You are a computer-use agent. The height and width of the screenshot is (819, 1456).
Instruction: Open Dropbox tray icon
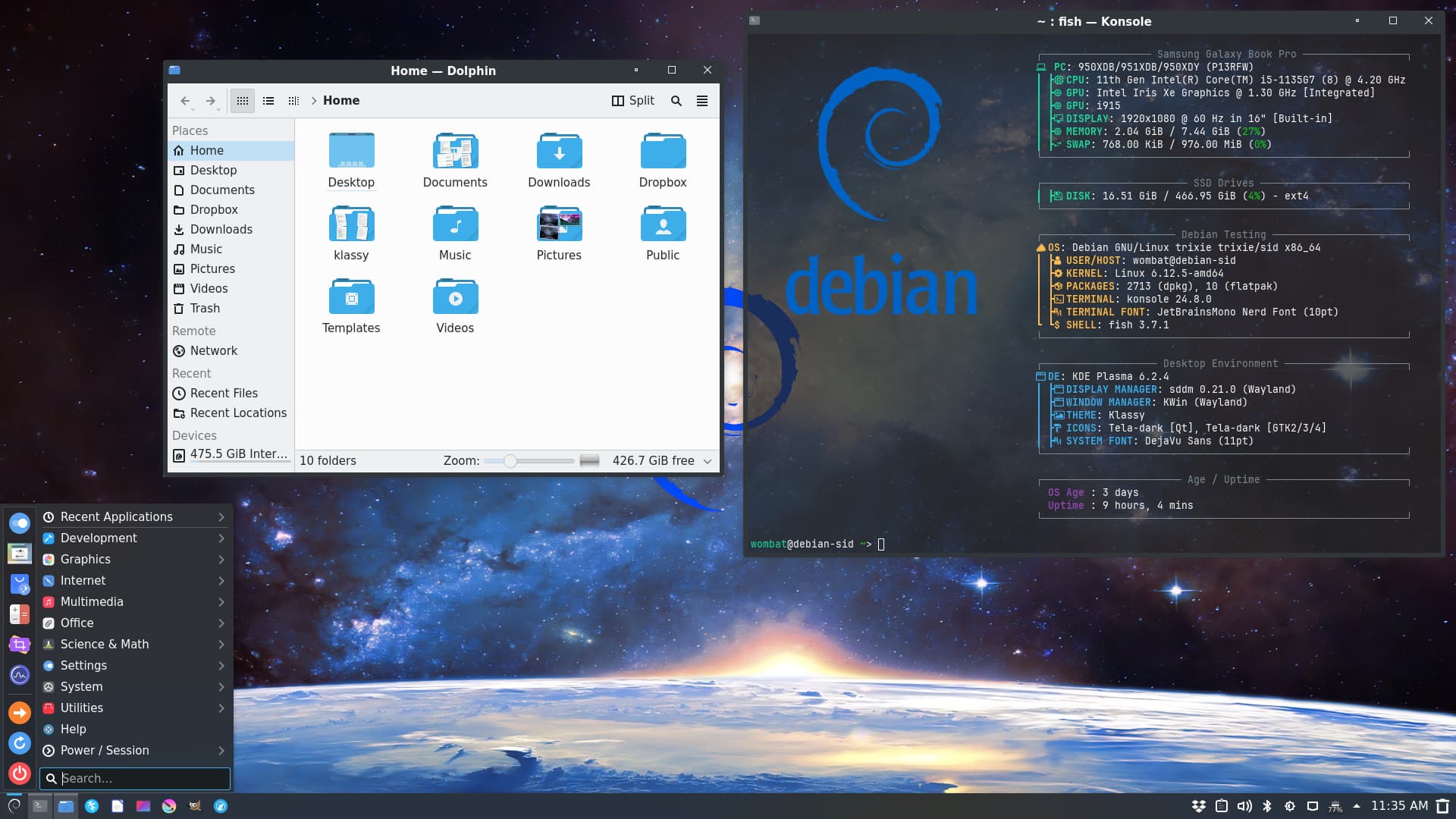(x=1199, y=806)
